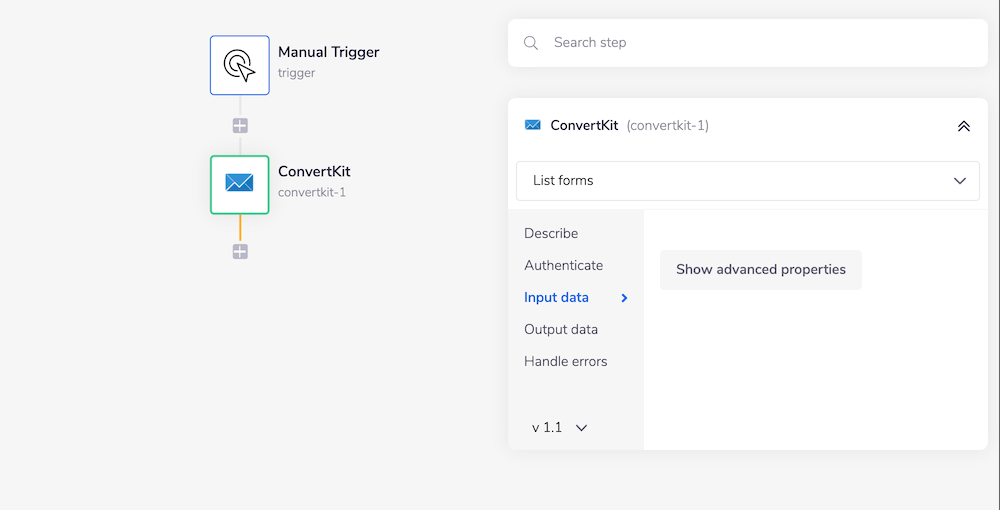This screenshot has width=1000, height=510.
Task: Click the ConvertKit step name label
Action: click(314, 172)
